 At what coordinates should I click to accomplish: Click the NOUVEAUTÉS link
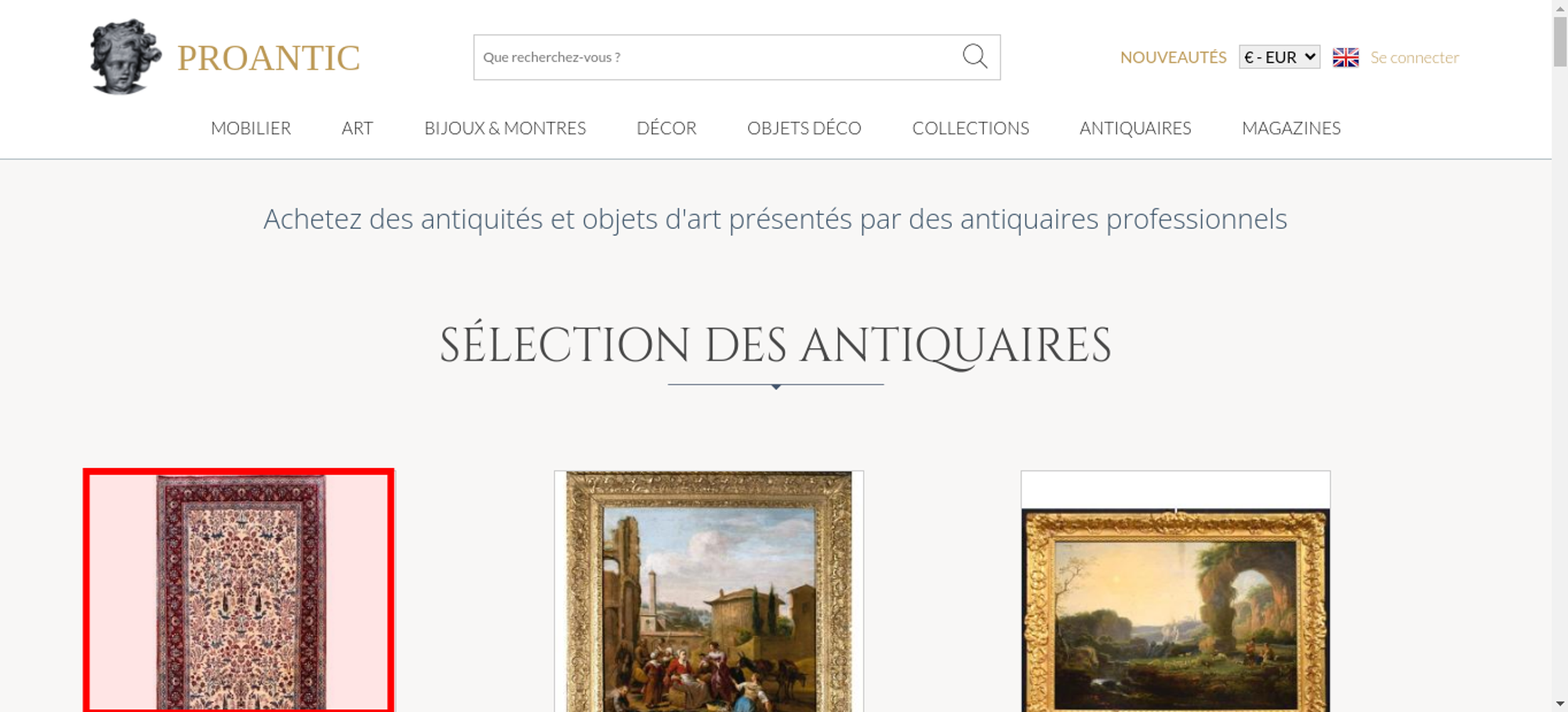tap(1173, 57)
